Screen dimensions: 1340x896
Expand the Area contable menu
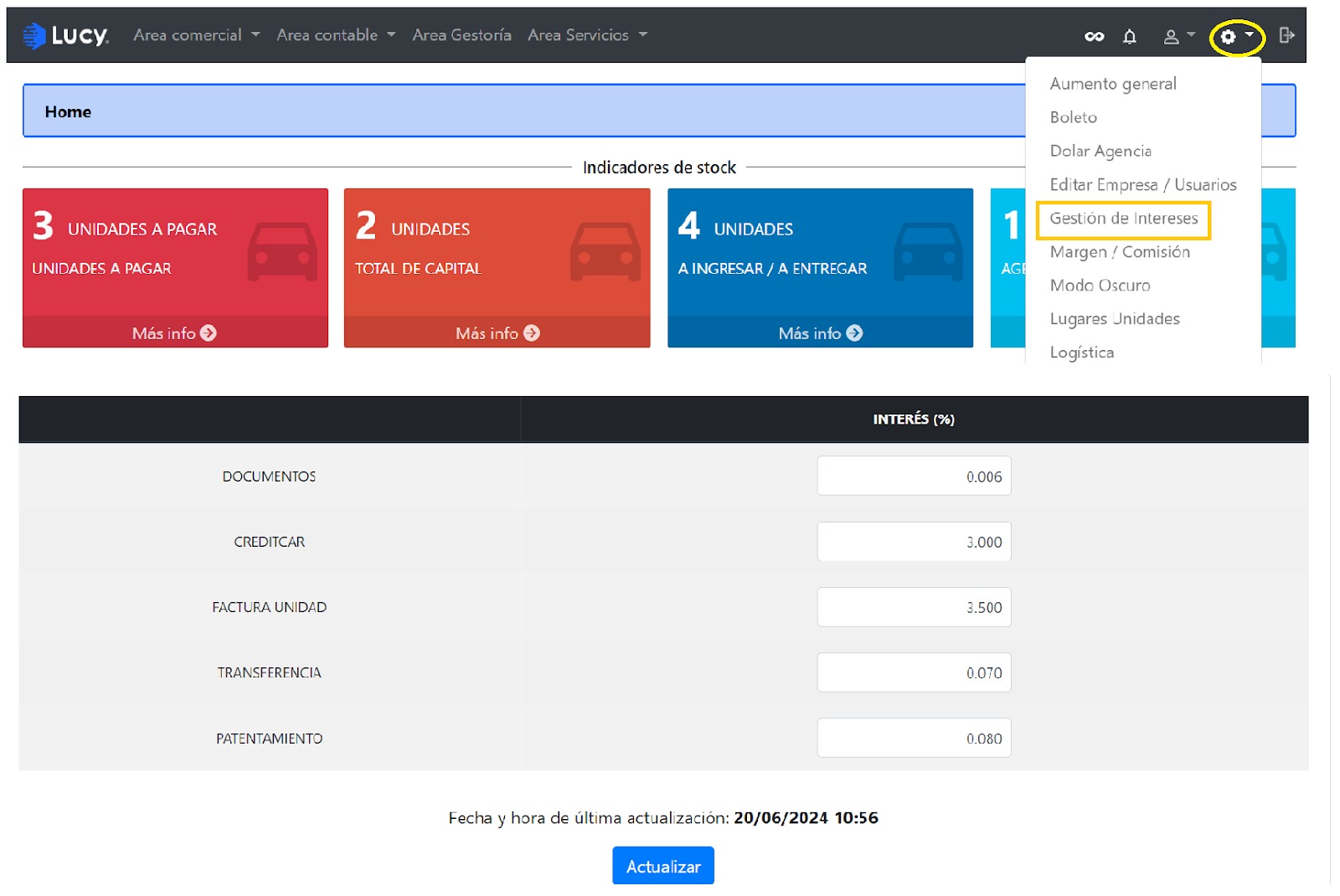pyautogui.click(x=336, y=35)
